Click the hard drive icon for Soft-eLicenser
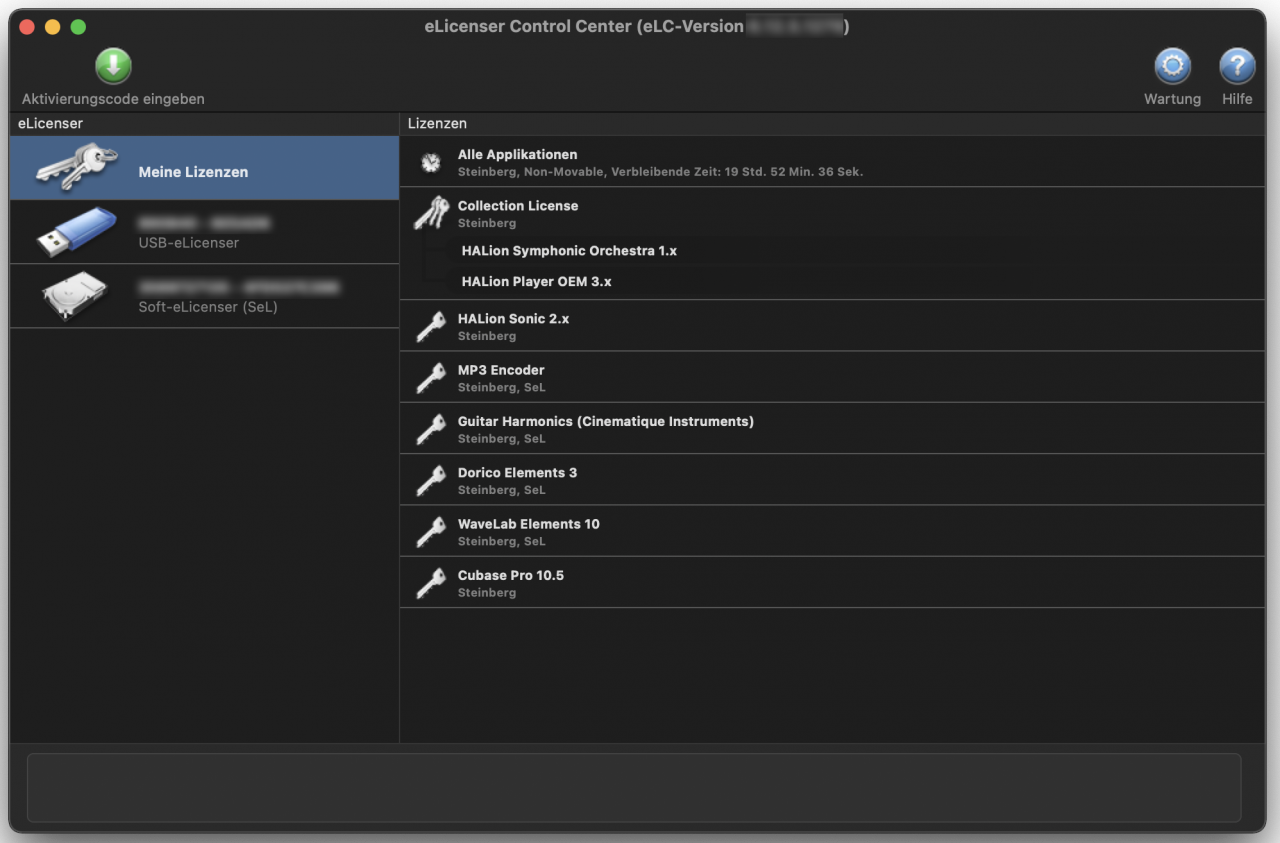Viewport: 1280px width, 843px height. [73, 297]
